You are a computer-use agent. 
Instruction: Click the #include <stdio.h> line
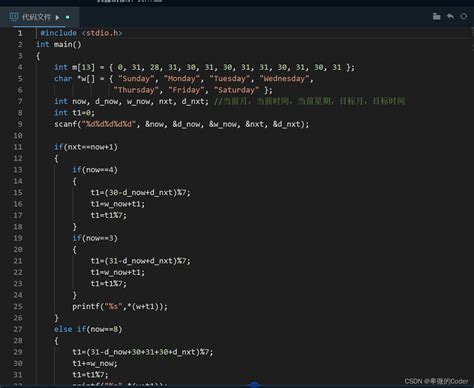pyautogui.click(x=81, y=33)
